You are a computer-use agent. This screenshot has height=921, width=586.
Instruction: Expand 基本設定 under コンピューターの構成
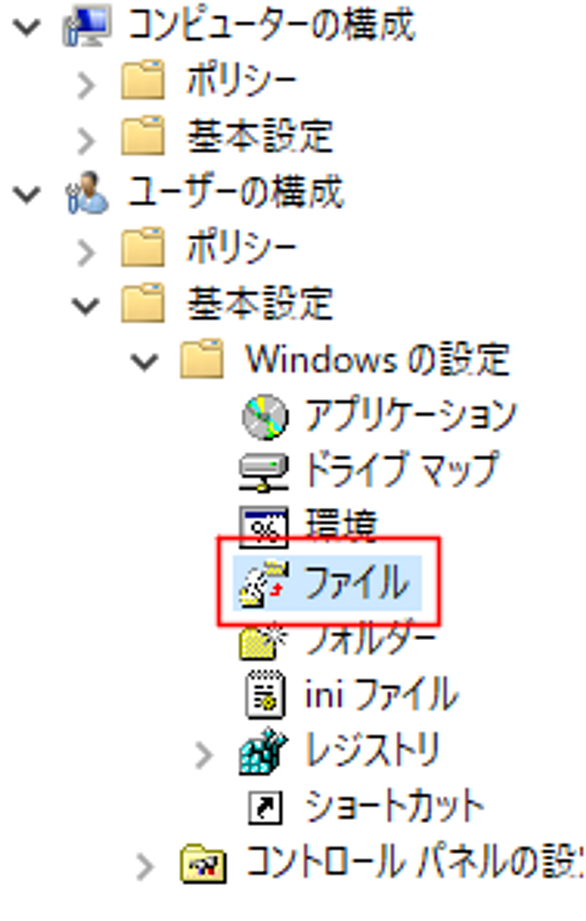coord(86,141)
